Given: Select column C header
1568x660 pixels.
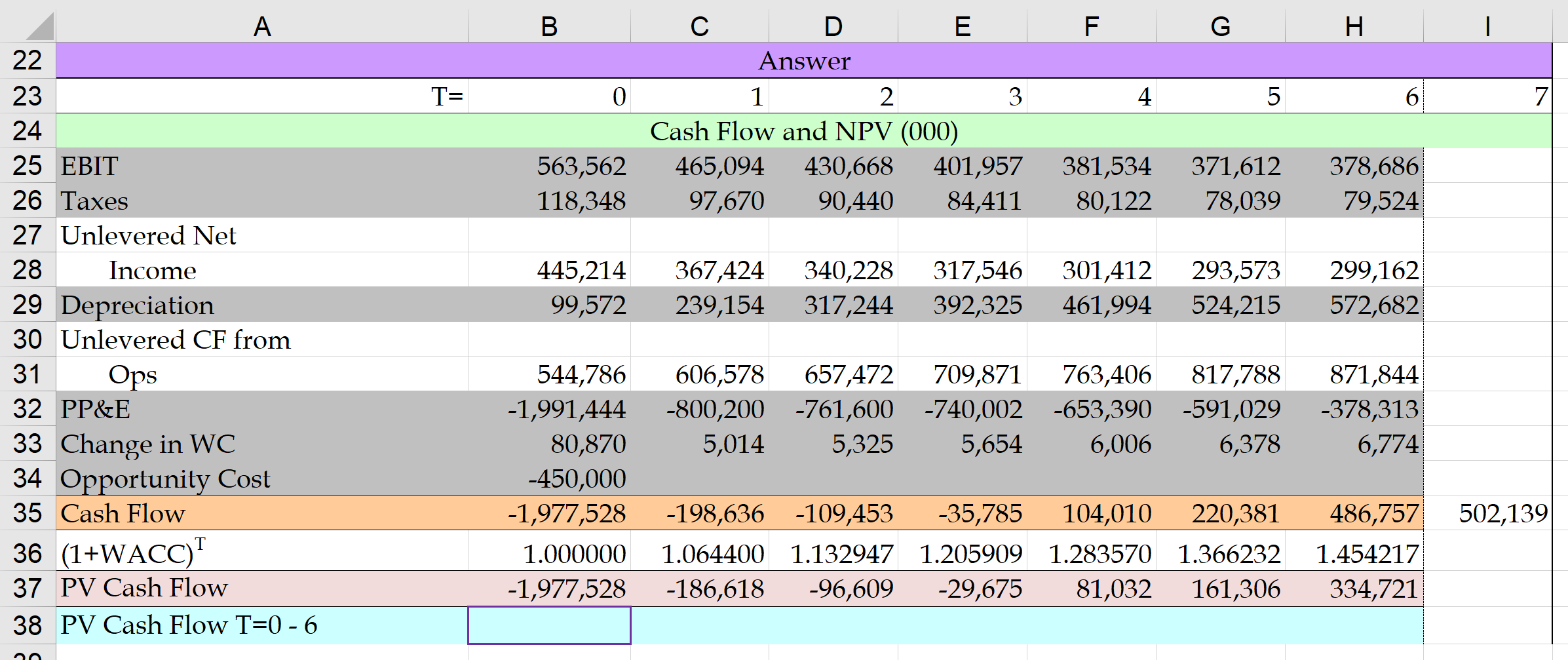Looking at the screenshot, I should click(x=700, y=27).
